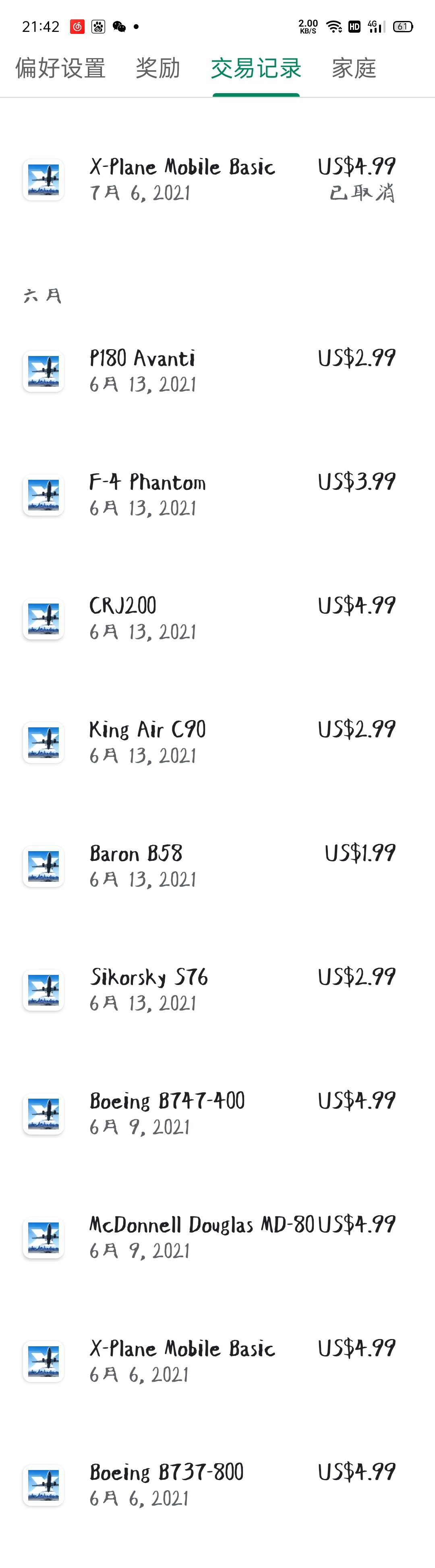Tap the Sikorsky S76 purchase icon
435x1568 pixels.
43,990
